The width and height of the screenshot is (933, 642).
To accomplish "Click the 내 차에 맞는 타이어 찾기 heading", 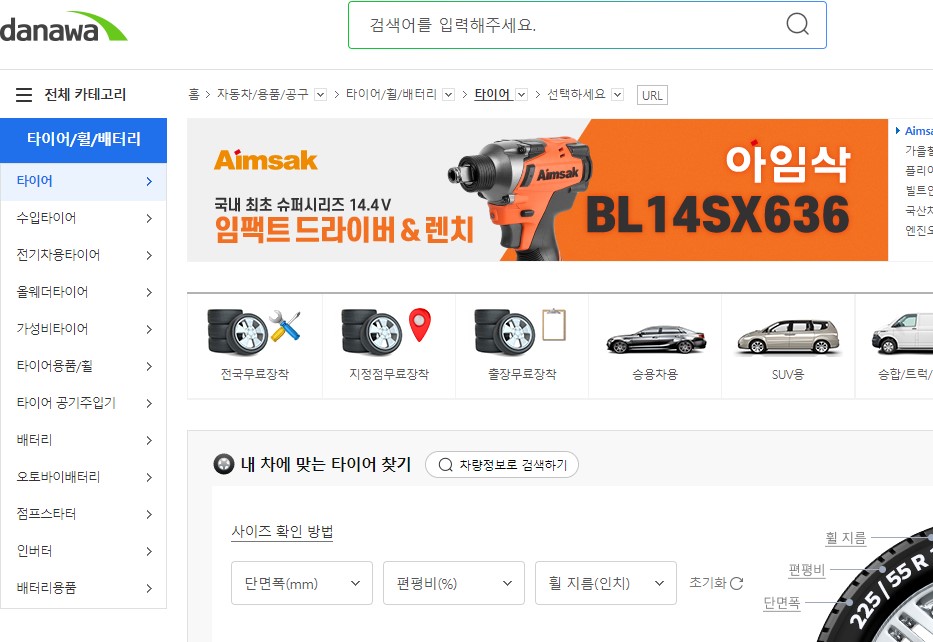I will pos(326,464).
